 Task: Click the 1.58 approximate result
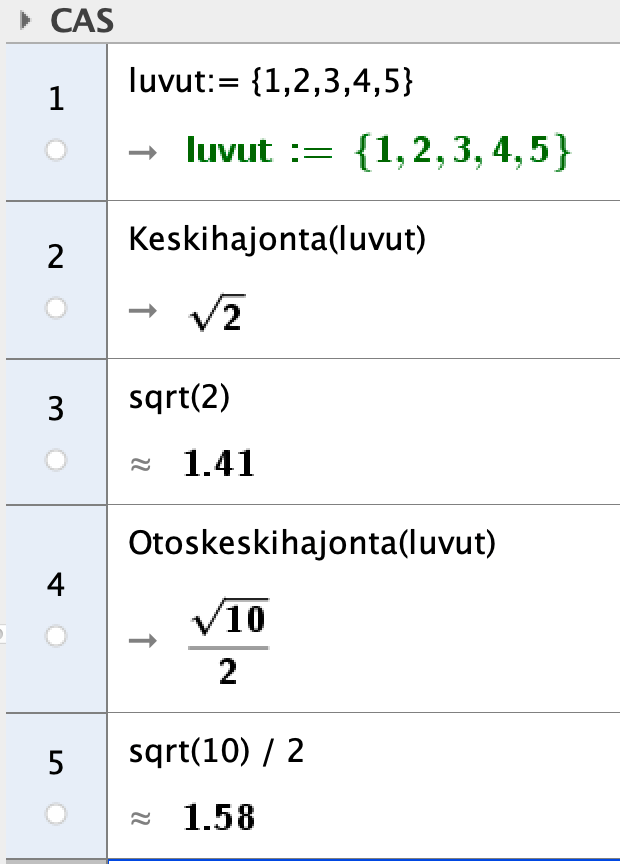(x=218, y=819)
